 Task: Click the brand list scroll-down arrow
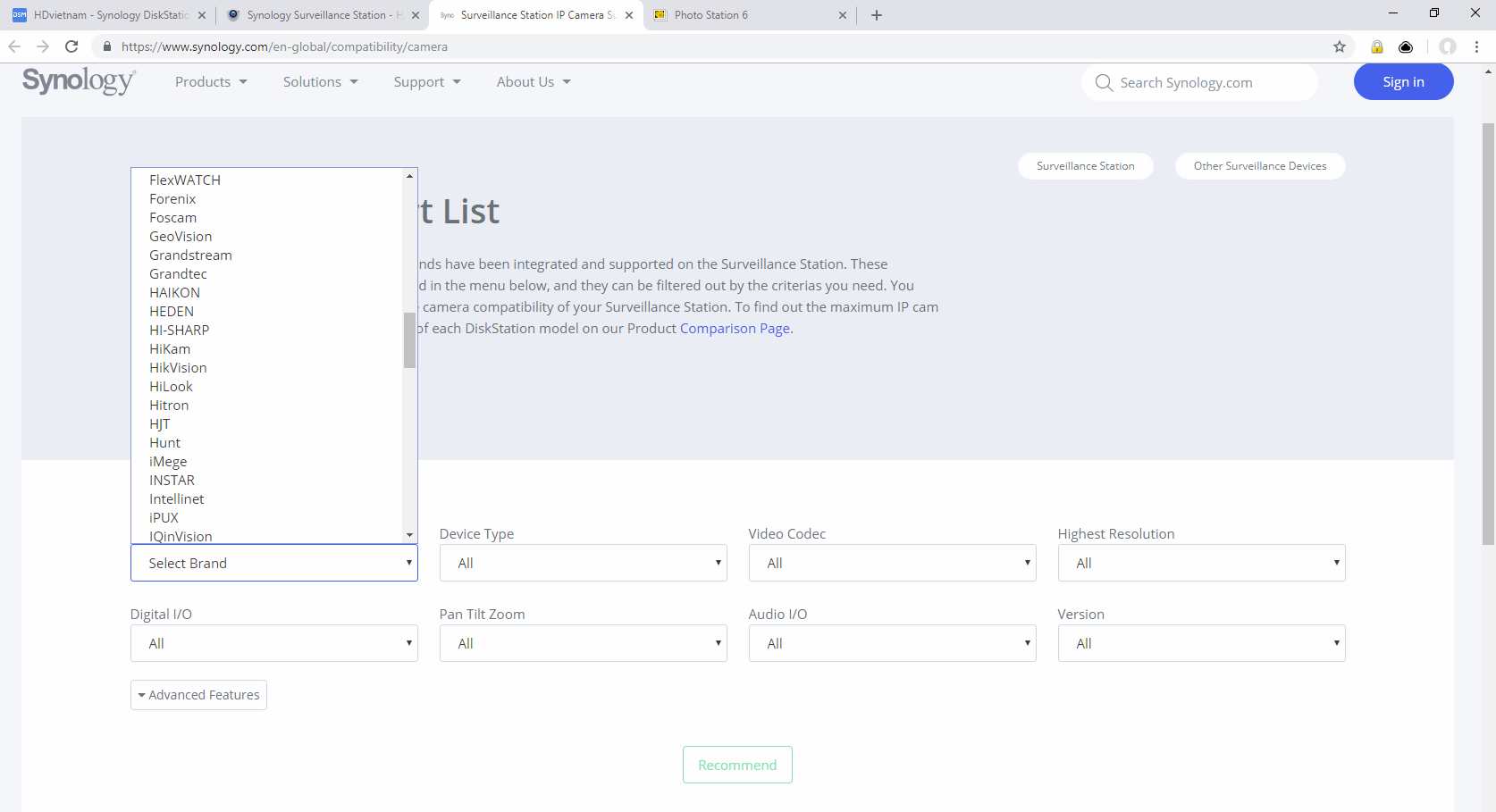pyautogui.click(x=409, y=535)
